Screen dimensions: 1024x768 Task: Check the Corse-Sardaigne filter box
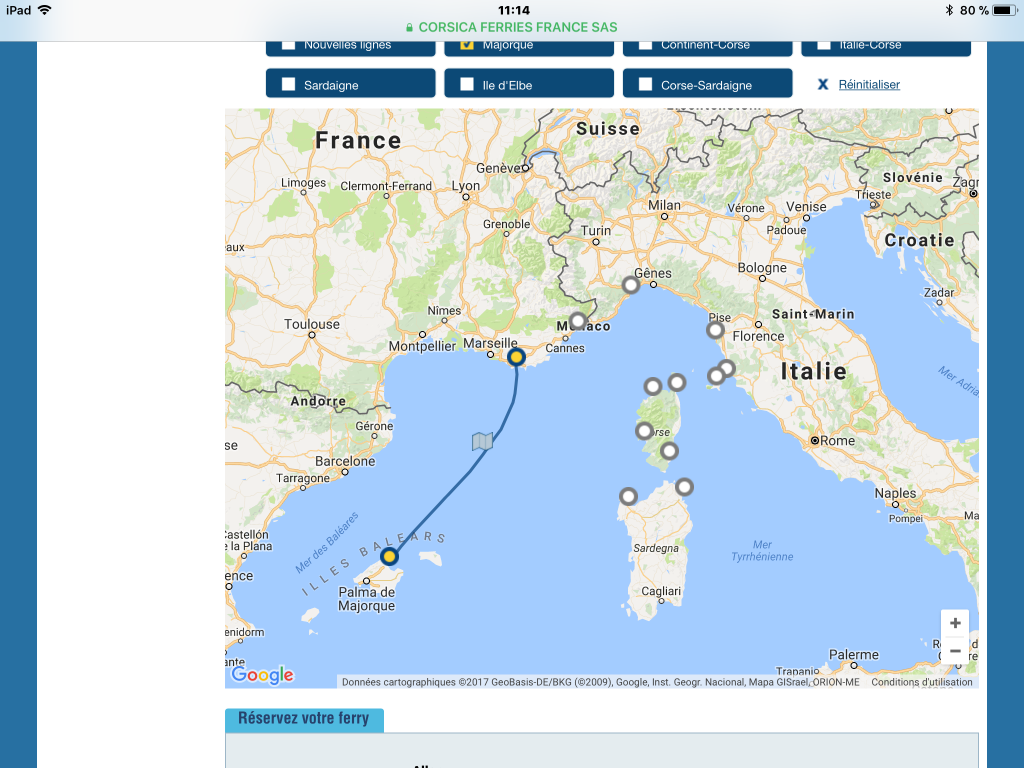(x=645, y=85)
